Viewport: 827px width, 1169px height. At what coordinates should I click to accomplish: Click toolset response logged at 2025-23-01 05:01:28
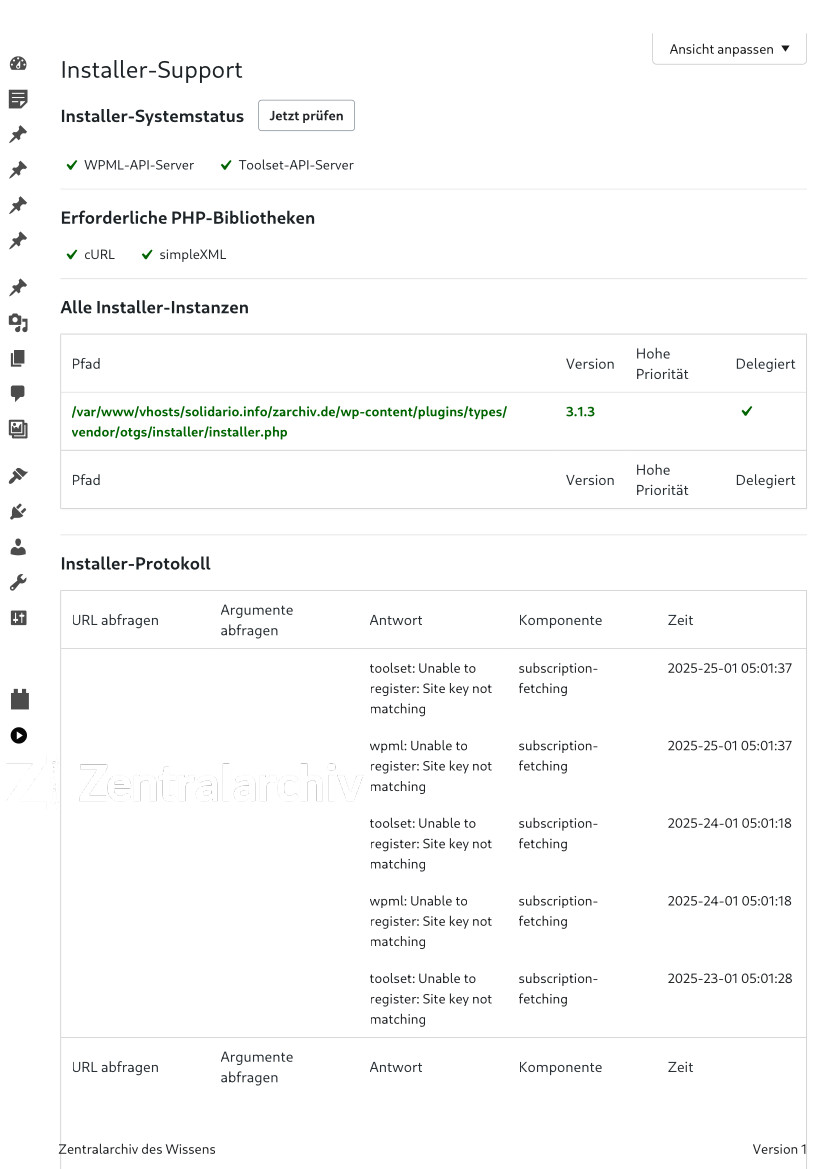(x=431, y=998)
